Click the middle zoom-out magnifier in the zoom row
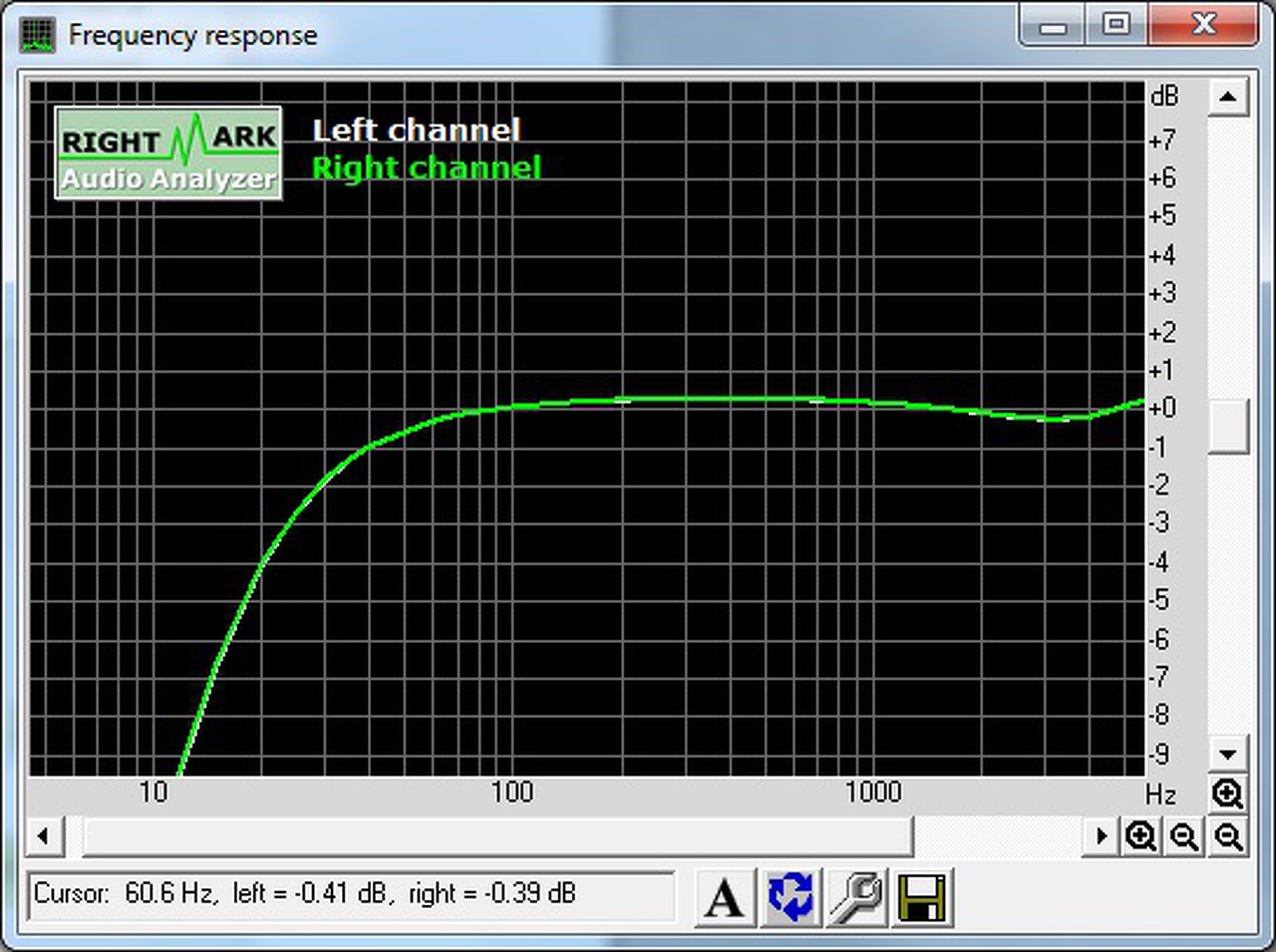Viewport: 1276px width, 952px height. [1184, 836]
